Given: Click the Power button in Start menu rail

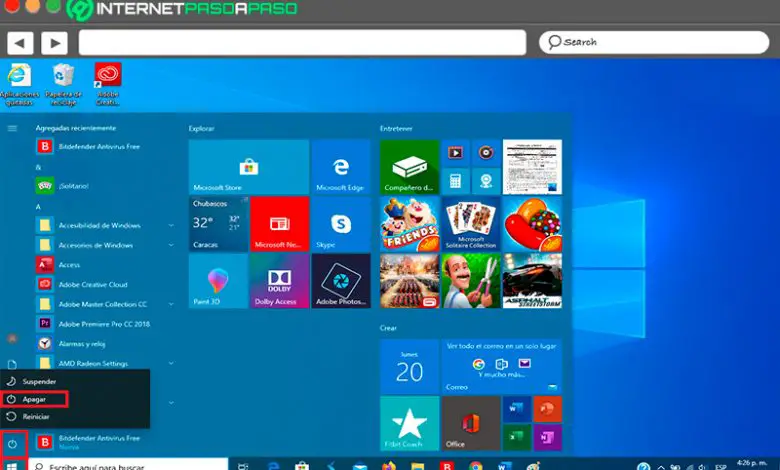Looking at the screenshot, I should [x=13, y=444].
